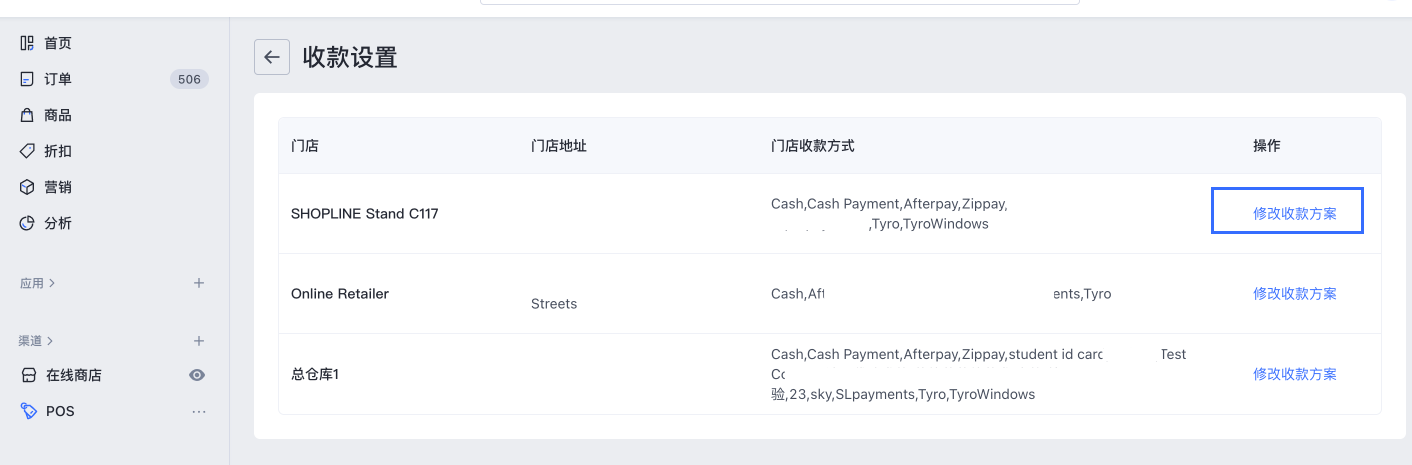Click the back arrow beside 收款设置
1412x465 pixels.
(272, 57)
